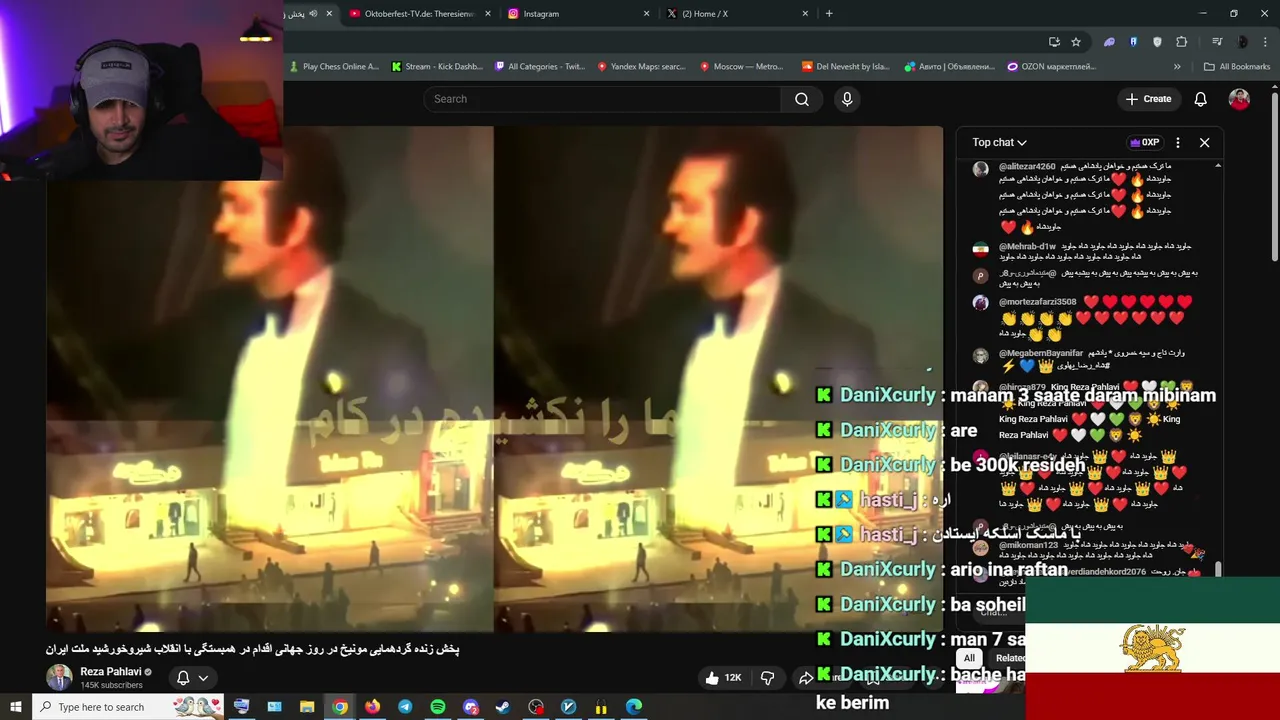Click the purple ghost extension icon
The image size is (1280, 720).
click(x=1109, y=42)
